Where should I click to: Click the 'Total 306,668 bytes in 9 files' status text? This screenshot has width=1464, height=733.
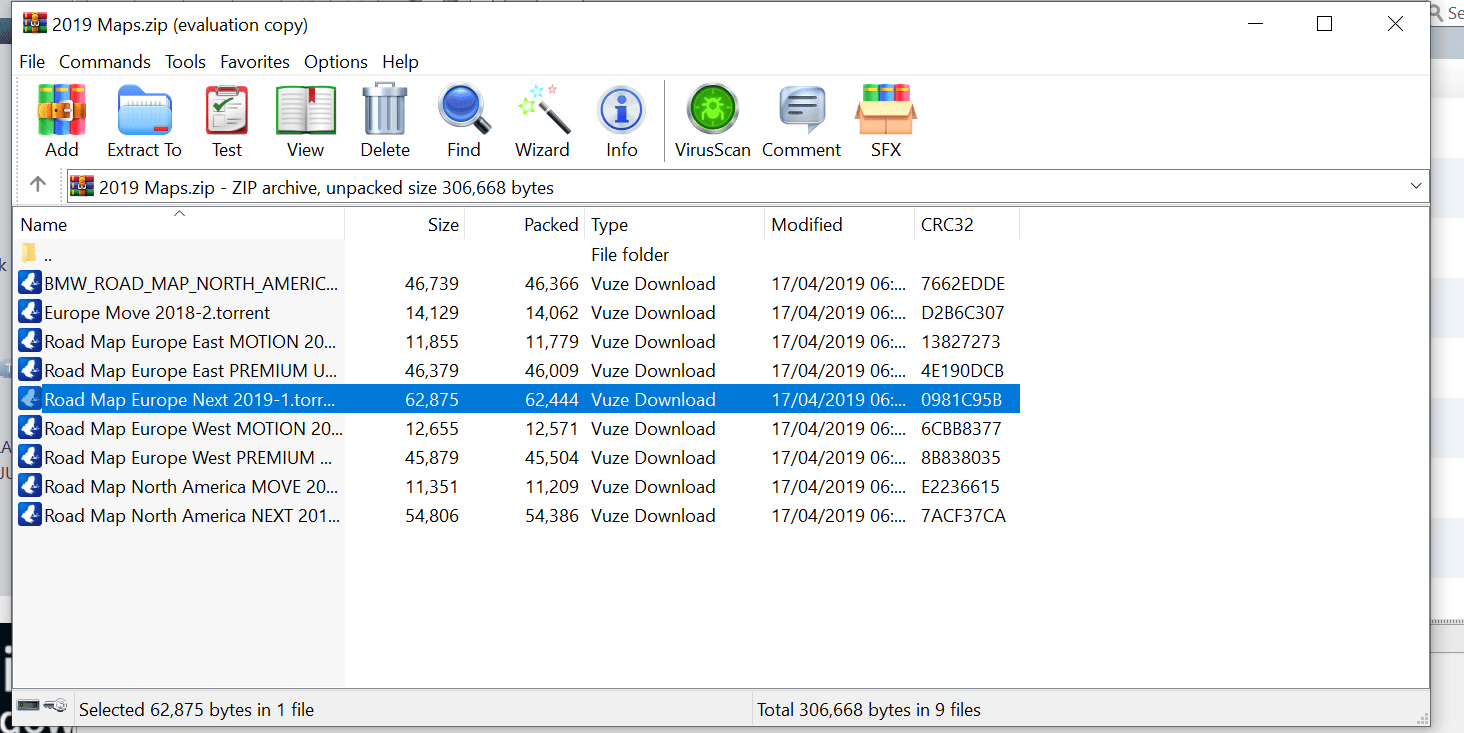click(x=869, y=710)
